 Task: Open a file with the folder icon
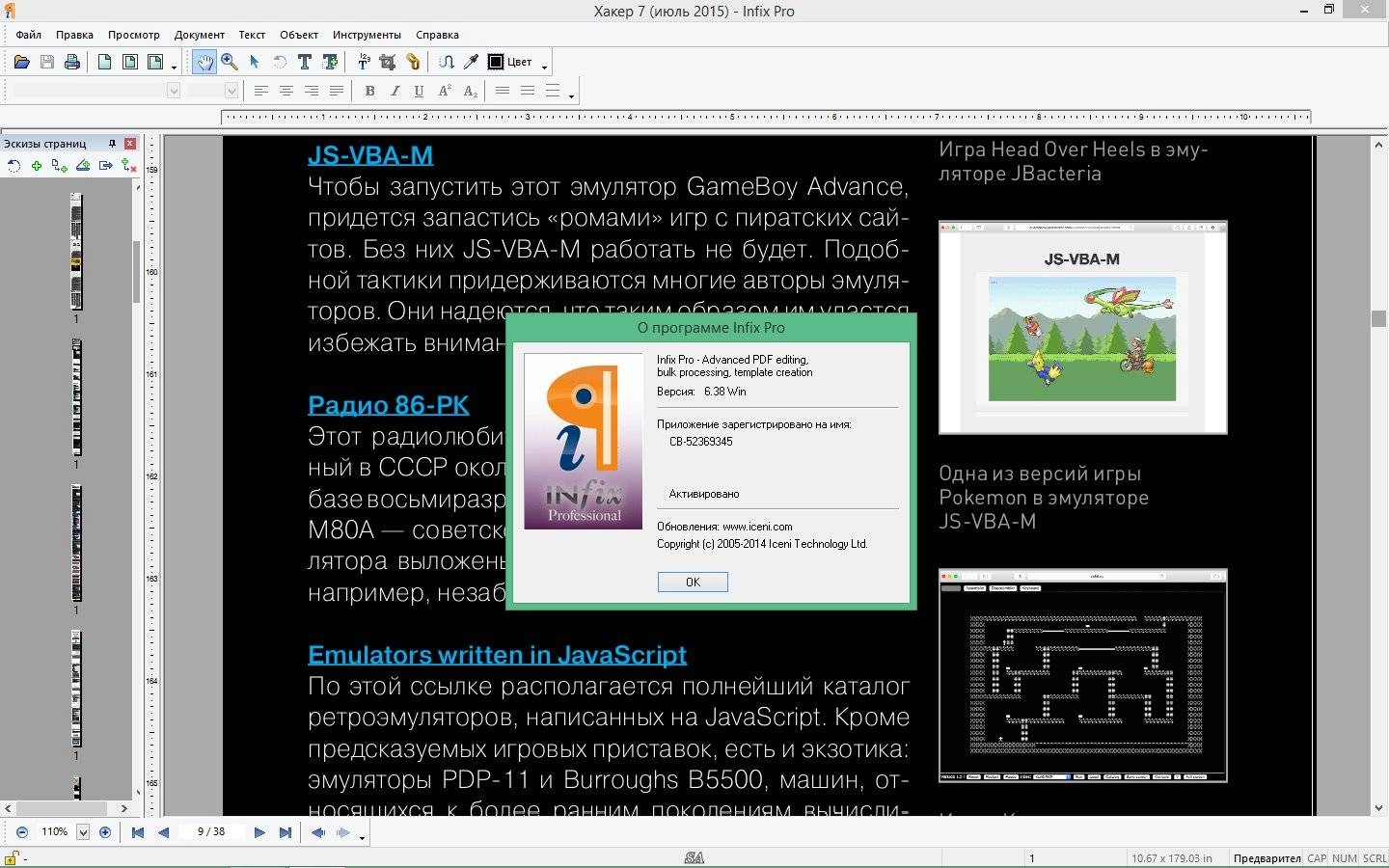pyautogui.click(x=21, y=62)
